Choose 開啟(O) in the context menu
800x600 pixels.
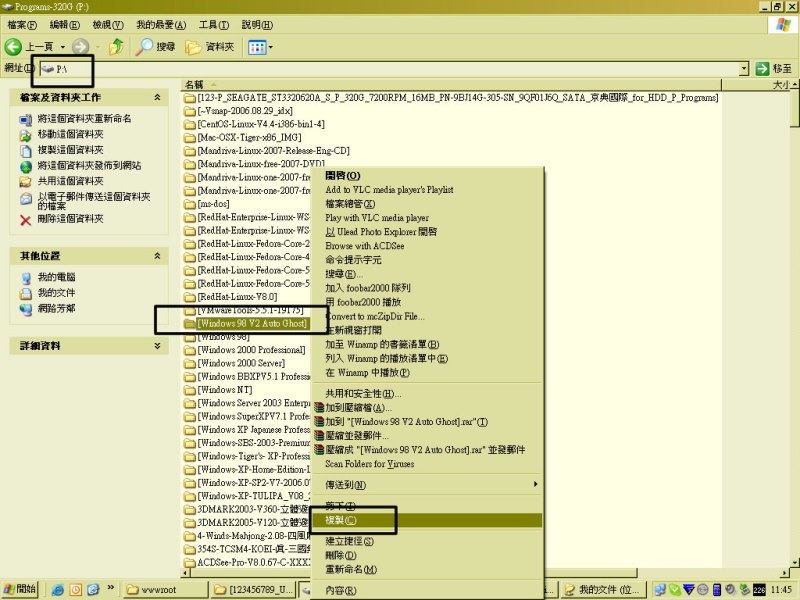click(x=427, y=176)
